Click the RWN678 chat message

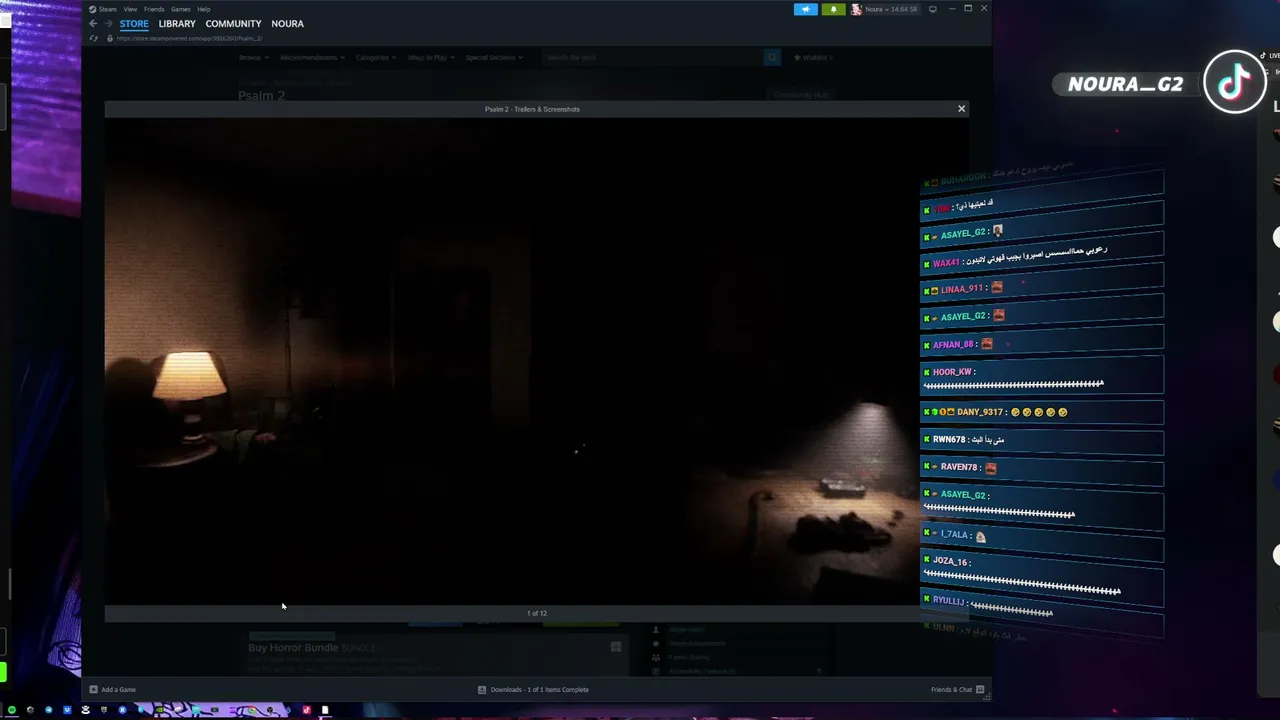pyautogui.click(x=1041, y=439)
